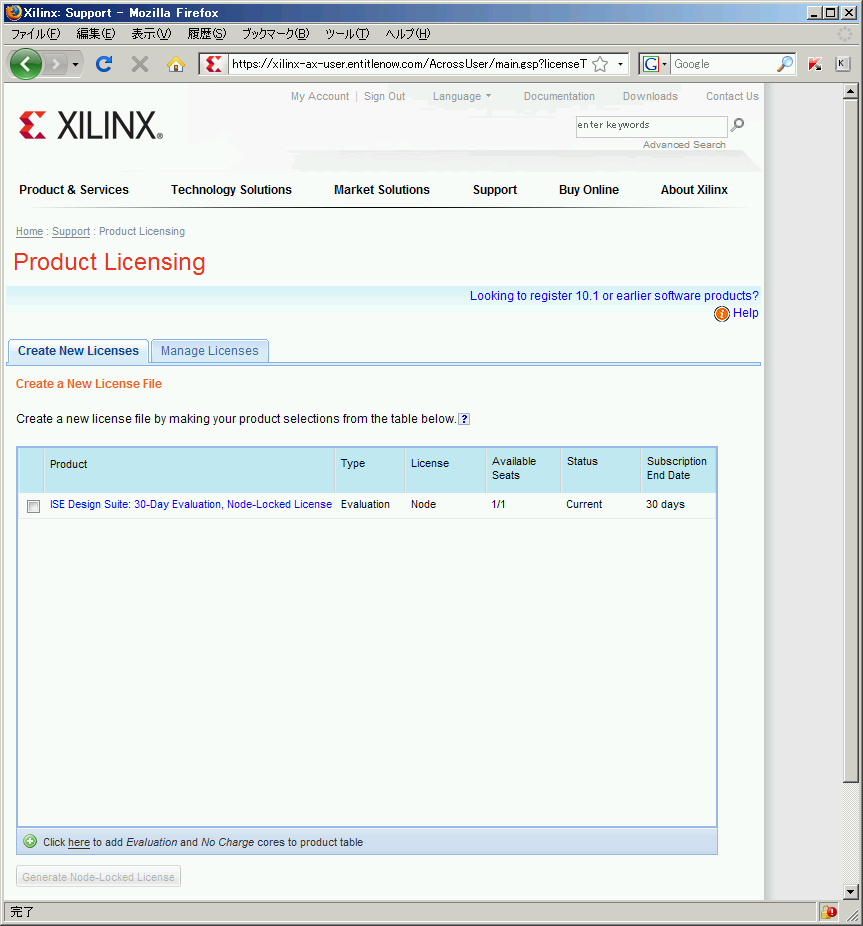Click the stop loading X icon
This screenshot has height=926, width=863.
[140, 64]
